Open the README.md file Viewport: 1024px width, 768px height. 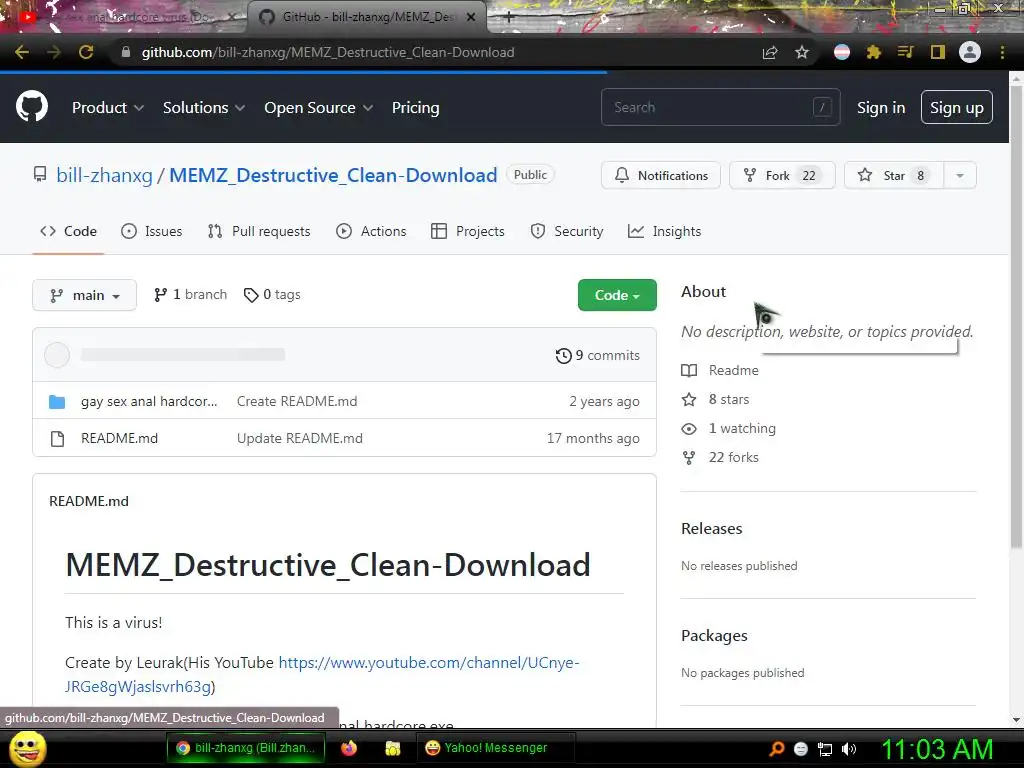[x=120, y=439]
